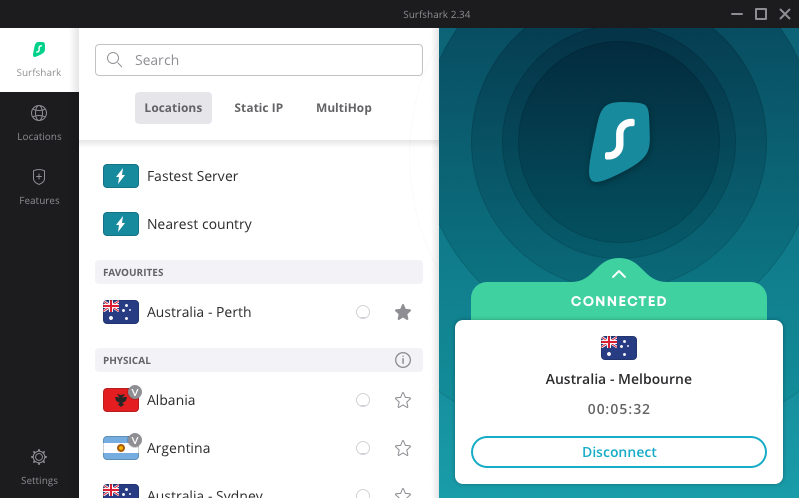Click the Search input field
Viewport: 799px width, 498px height.
pos(270,60)
